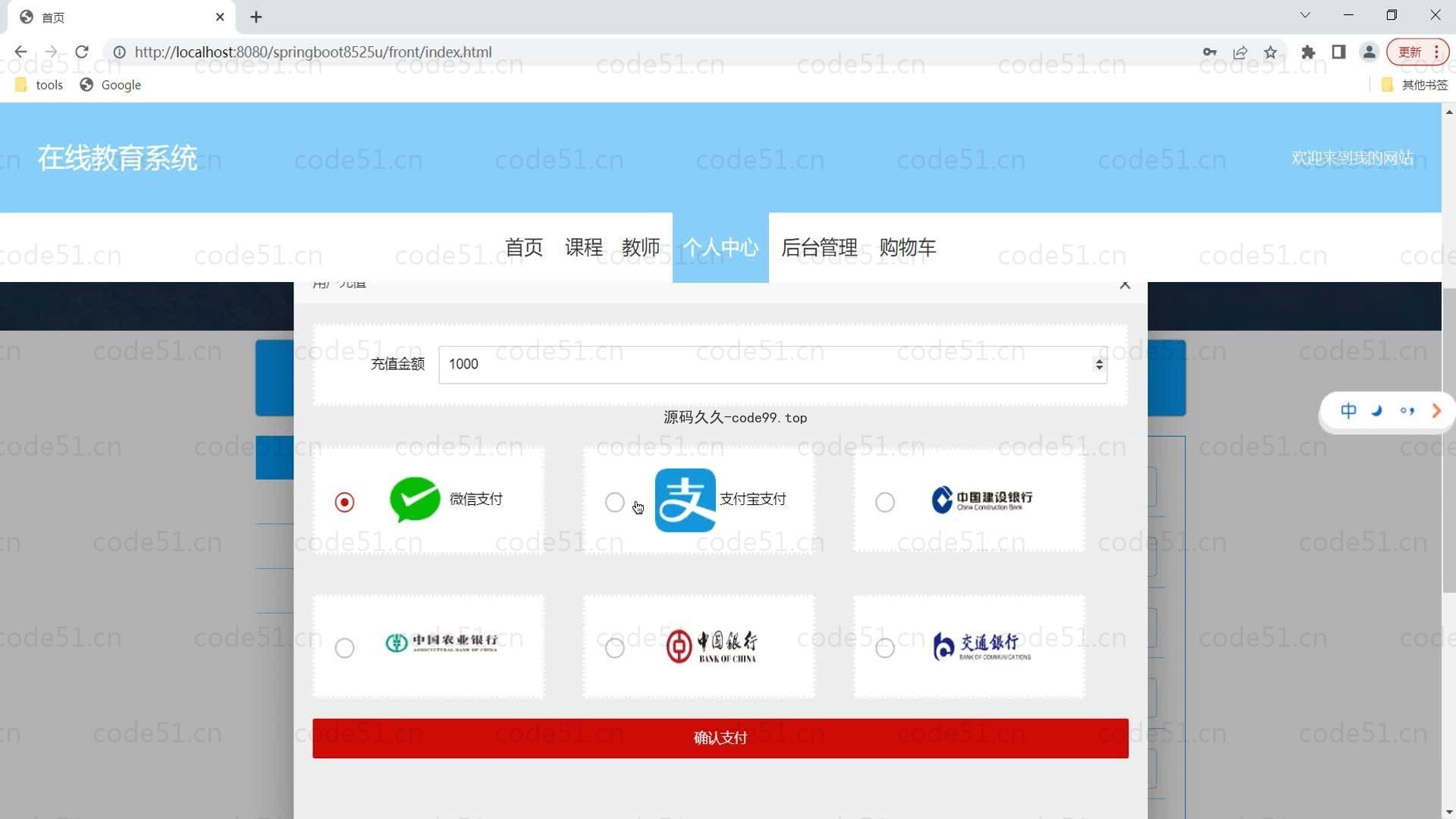Viewport: 1456px width, 819px height.
Task: Click the blue Alipay logo
Action: click(x=685, y=500)
